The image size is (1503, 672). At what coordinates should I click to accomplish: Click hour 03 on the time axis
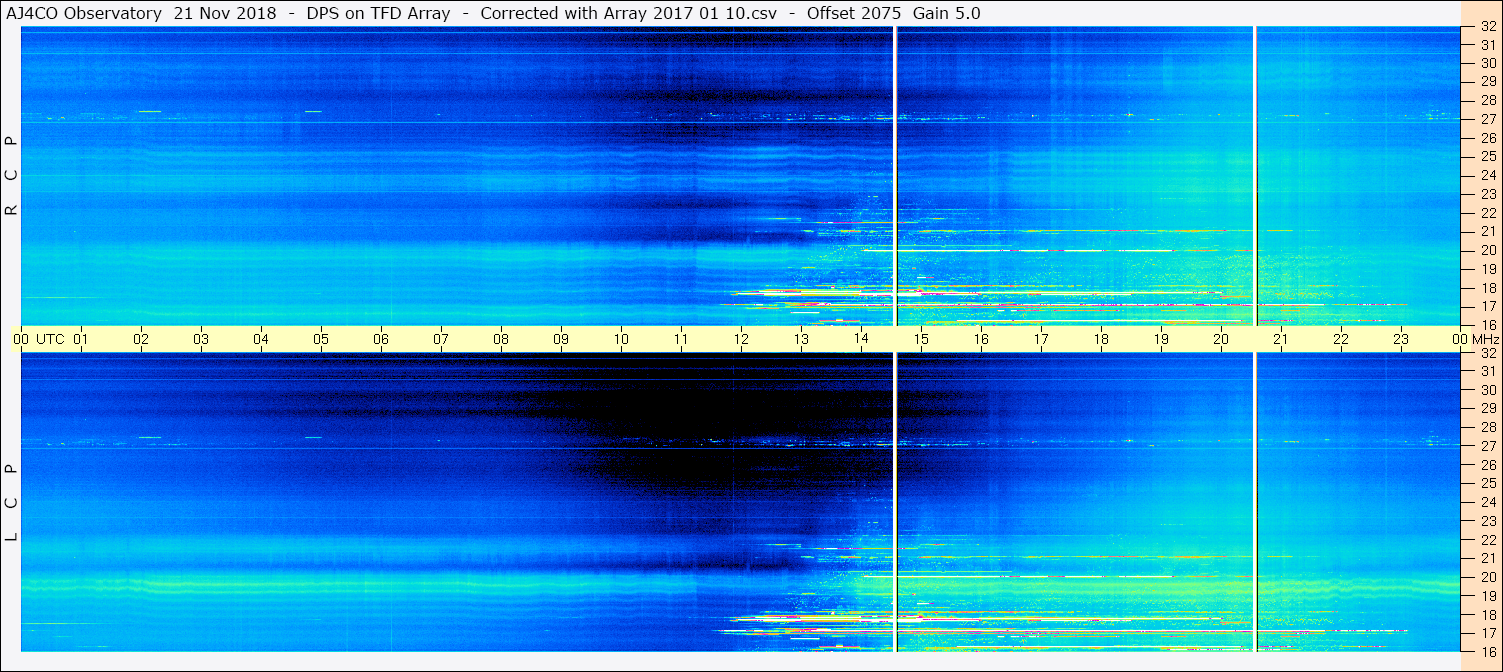(x=201, y=339)
